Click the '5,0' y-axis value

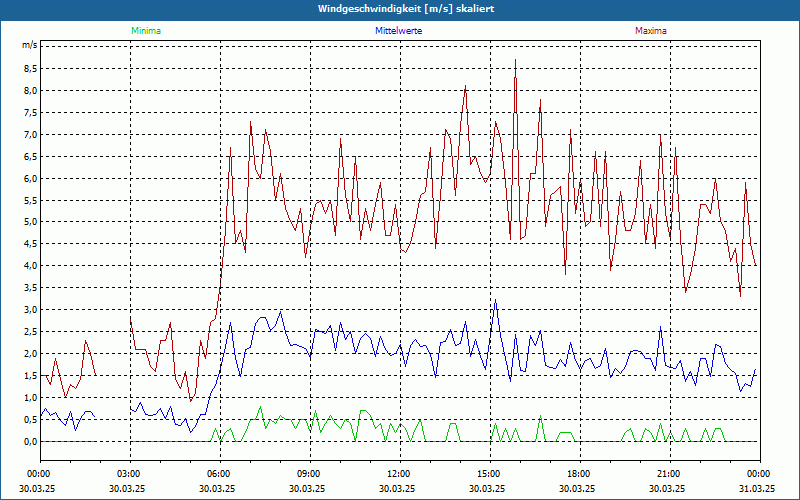(31, 222)
